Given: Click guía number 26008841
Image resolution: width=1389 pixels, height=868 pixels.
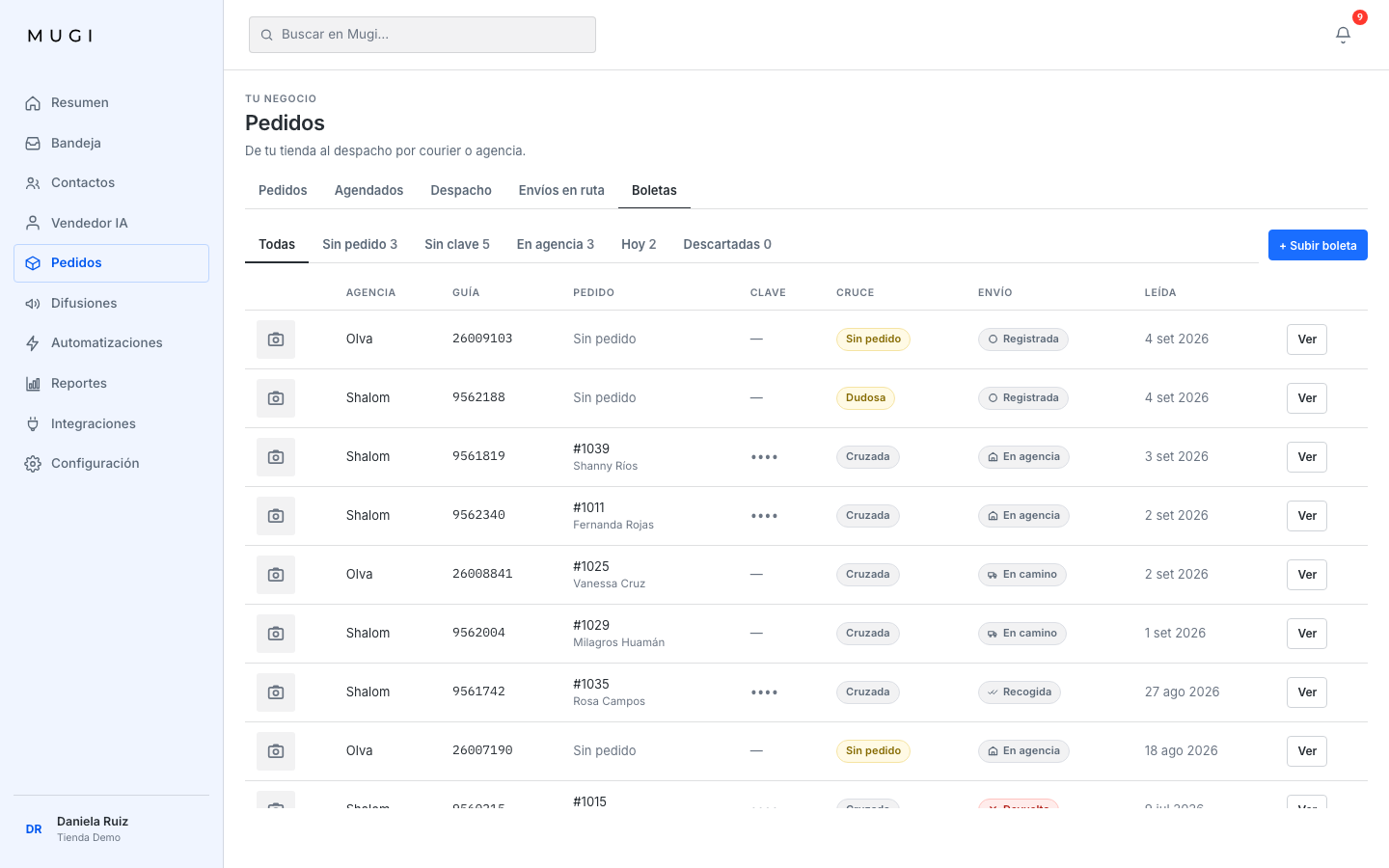Looking at the screenshot, I should [482, 574].
